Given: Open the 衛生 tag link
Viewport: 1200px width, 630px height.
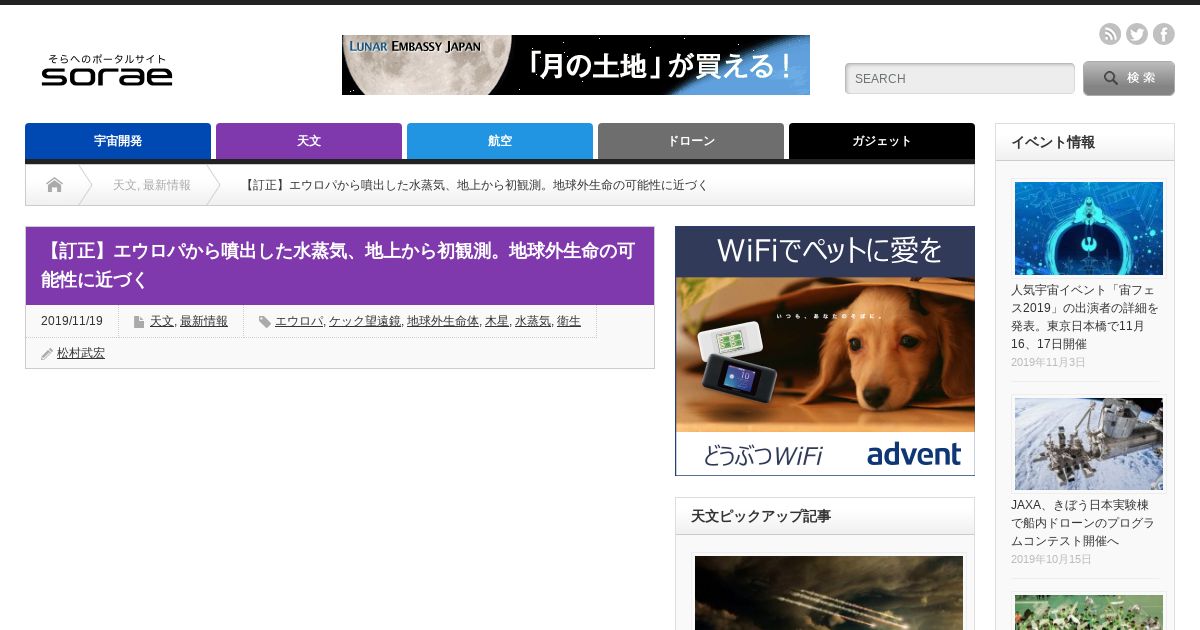Looking at the screenshot, I should tap(569, 321).
